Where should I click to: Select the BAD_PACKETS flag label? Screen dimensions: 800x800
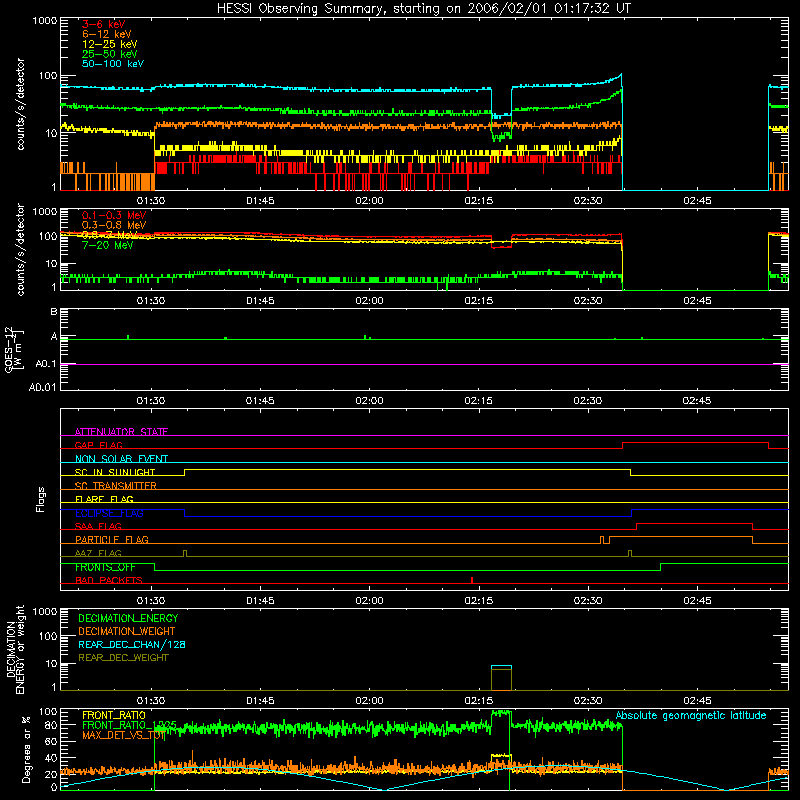[x=109, y=580]
